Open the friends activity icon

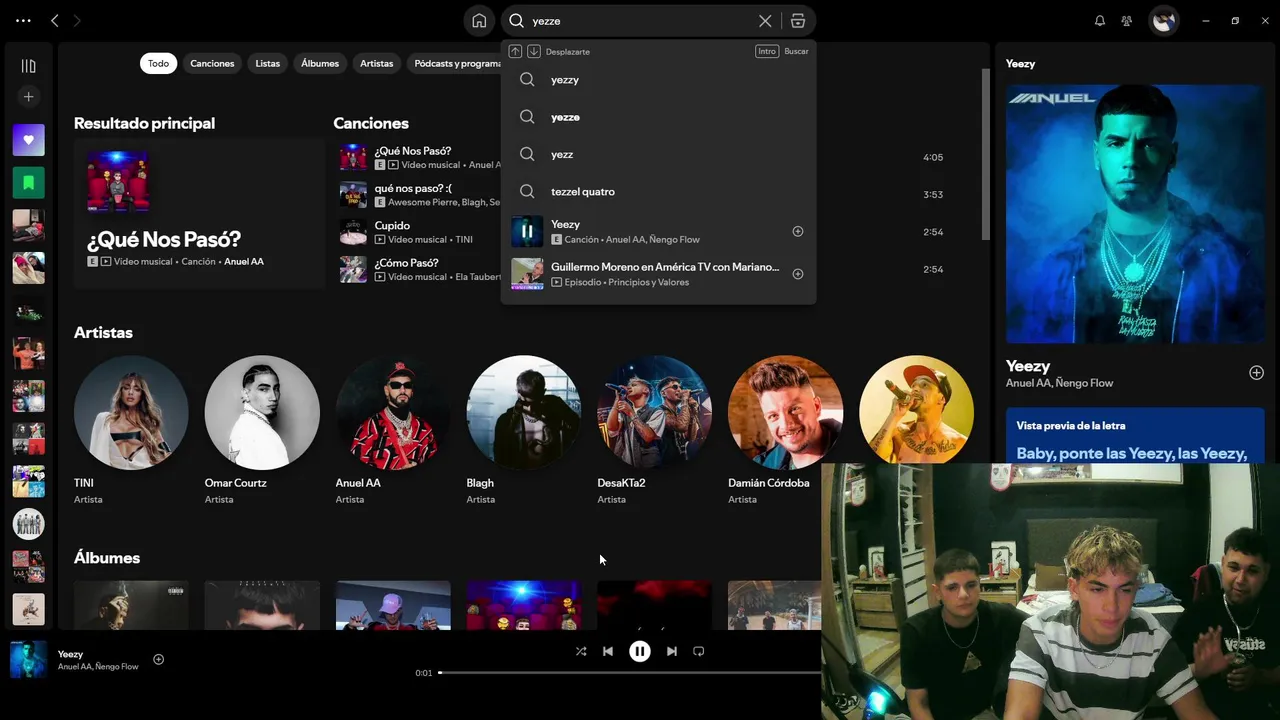(1127, 20)
